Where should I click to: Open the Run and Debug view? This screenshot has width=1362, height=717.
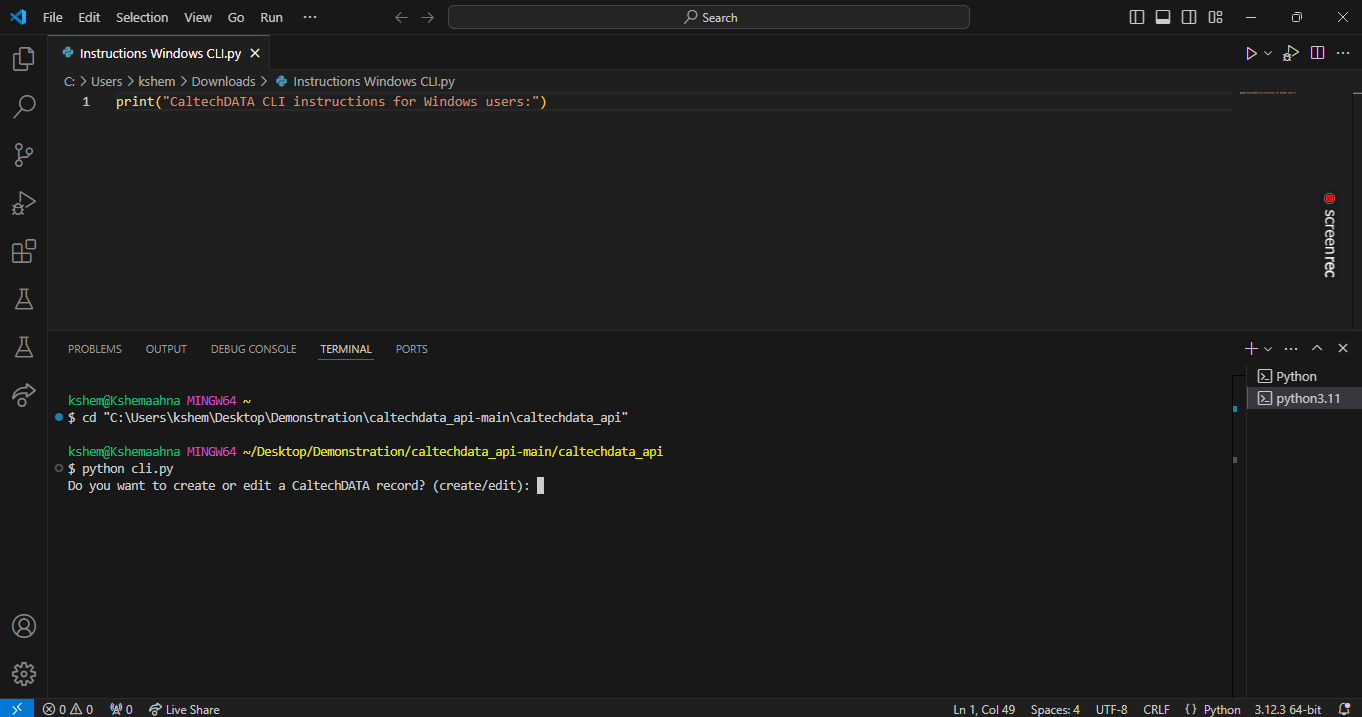pyautogui.click(x=23, y=203)
